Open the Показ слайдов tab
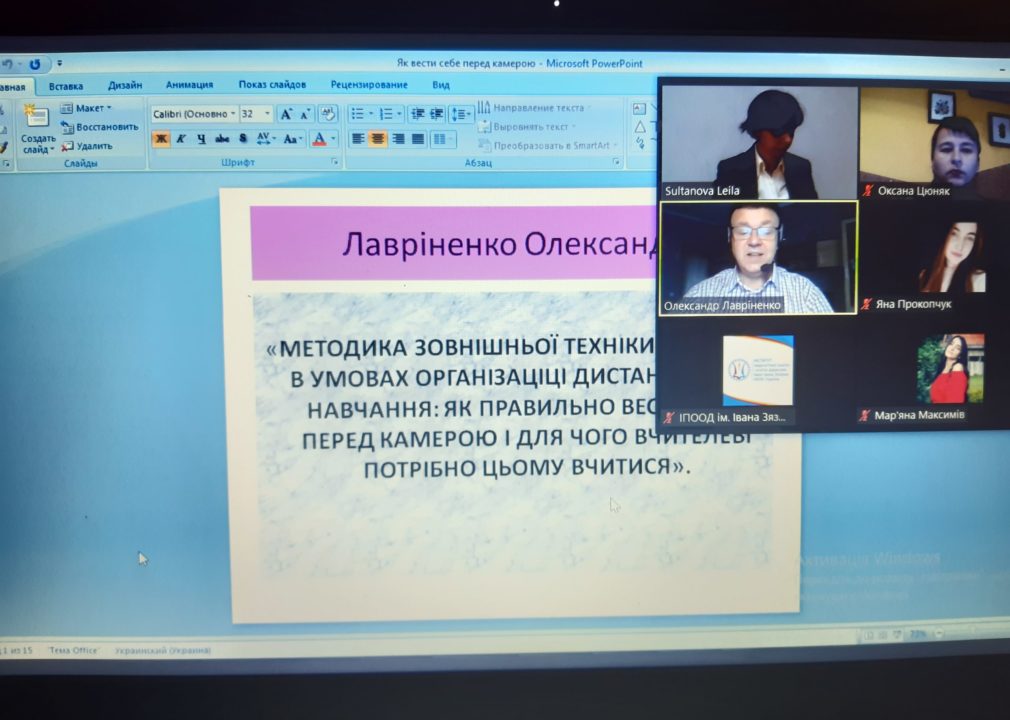The width and height of the screenshot is (1010, 720). click(272, 84)
